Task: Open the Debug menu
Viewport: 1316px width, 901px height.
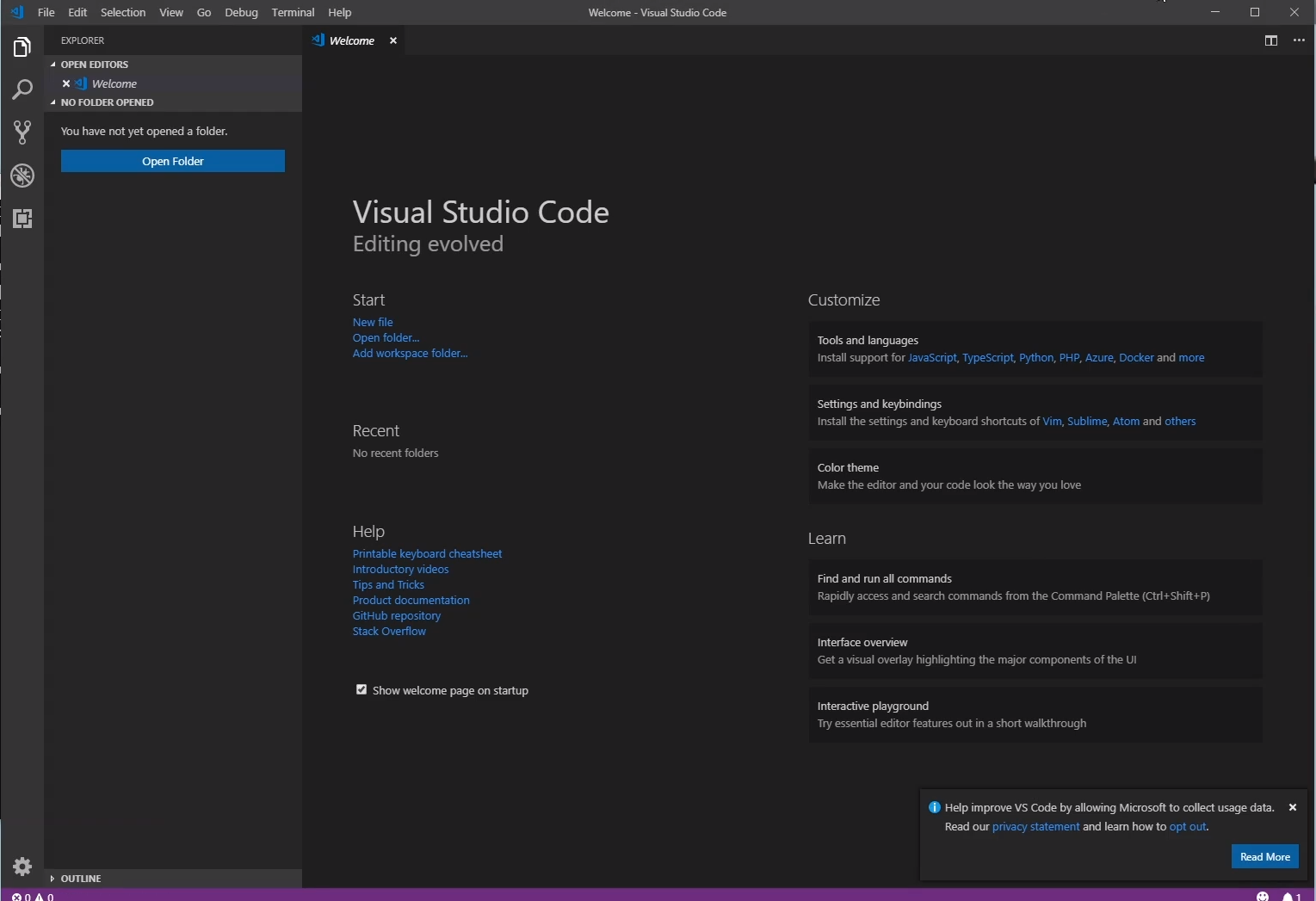Action: click(x=241, y=12)
